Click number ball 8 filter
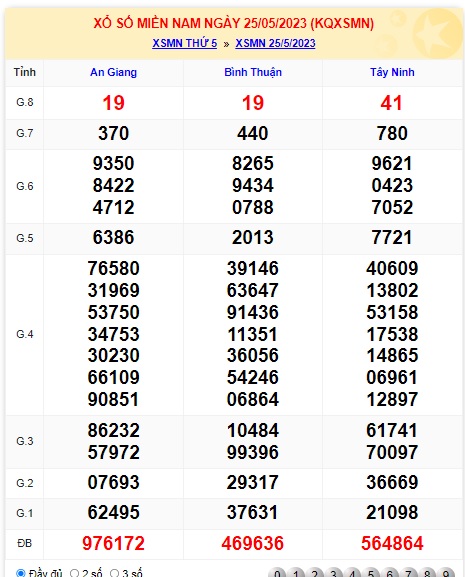465x577 pixels. (x=427, y=573)
